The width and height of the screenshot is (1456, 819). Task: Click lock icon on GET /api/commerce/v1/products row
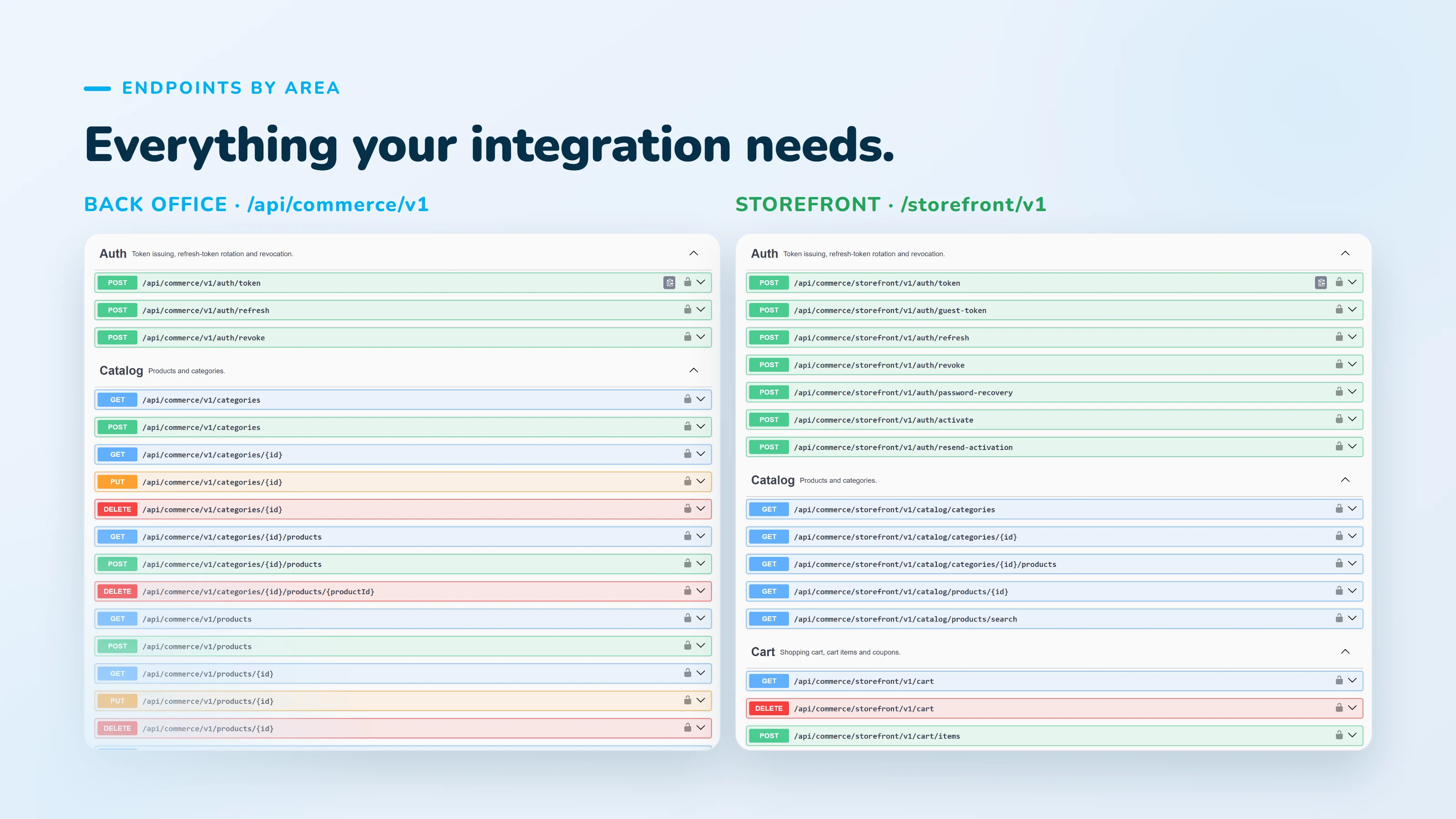[x=688, y=618]
